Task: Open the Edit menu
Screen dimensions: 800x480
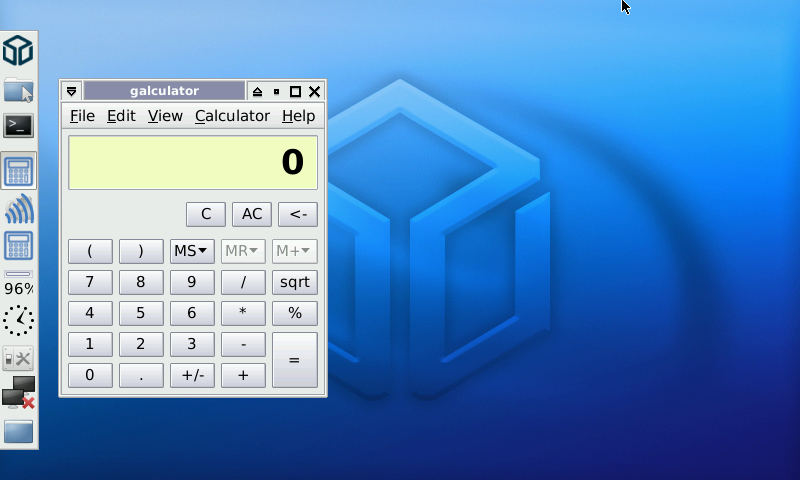Action: click(121, 116)
